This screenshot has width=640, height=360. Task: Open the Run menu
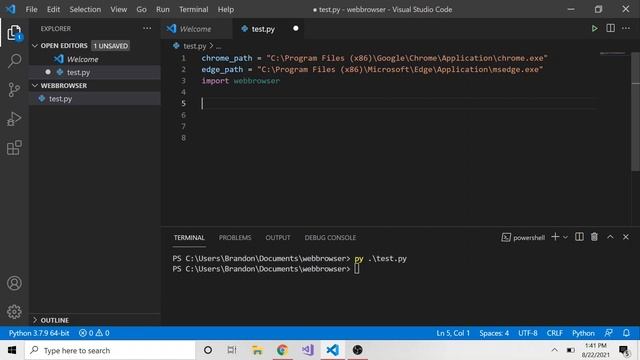pyautogui.click(x=162, y=9)
